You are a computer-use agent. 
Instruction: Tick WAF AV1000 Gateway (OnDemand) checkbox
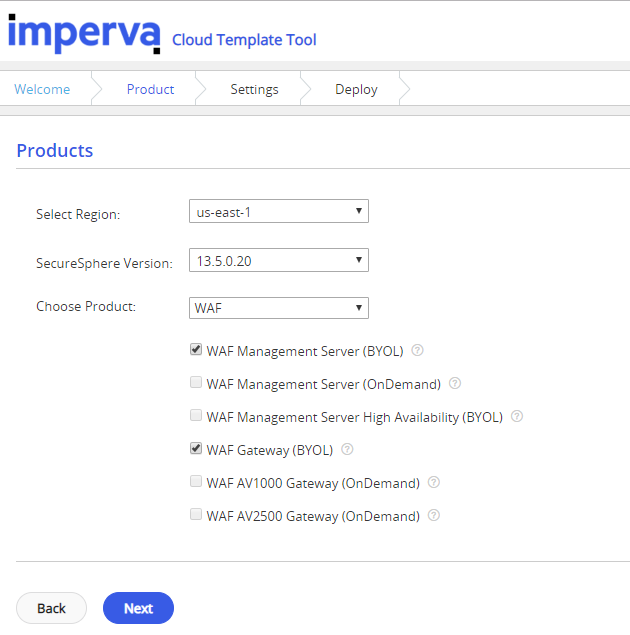[196, 481]
